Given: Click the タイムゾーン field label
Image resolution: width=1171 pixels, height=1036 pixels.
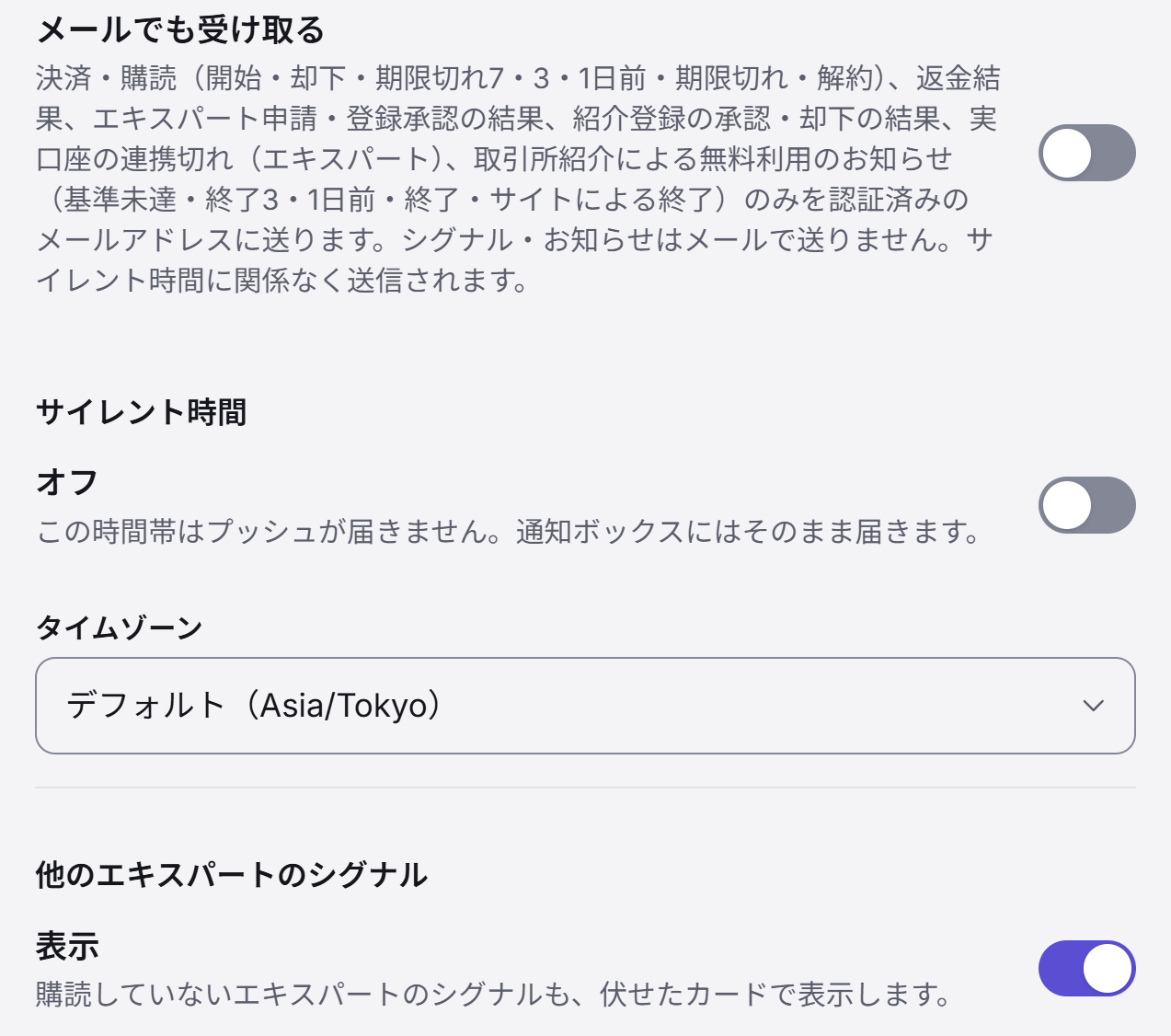Looking at the screenshot, I should [119, 627].
